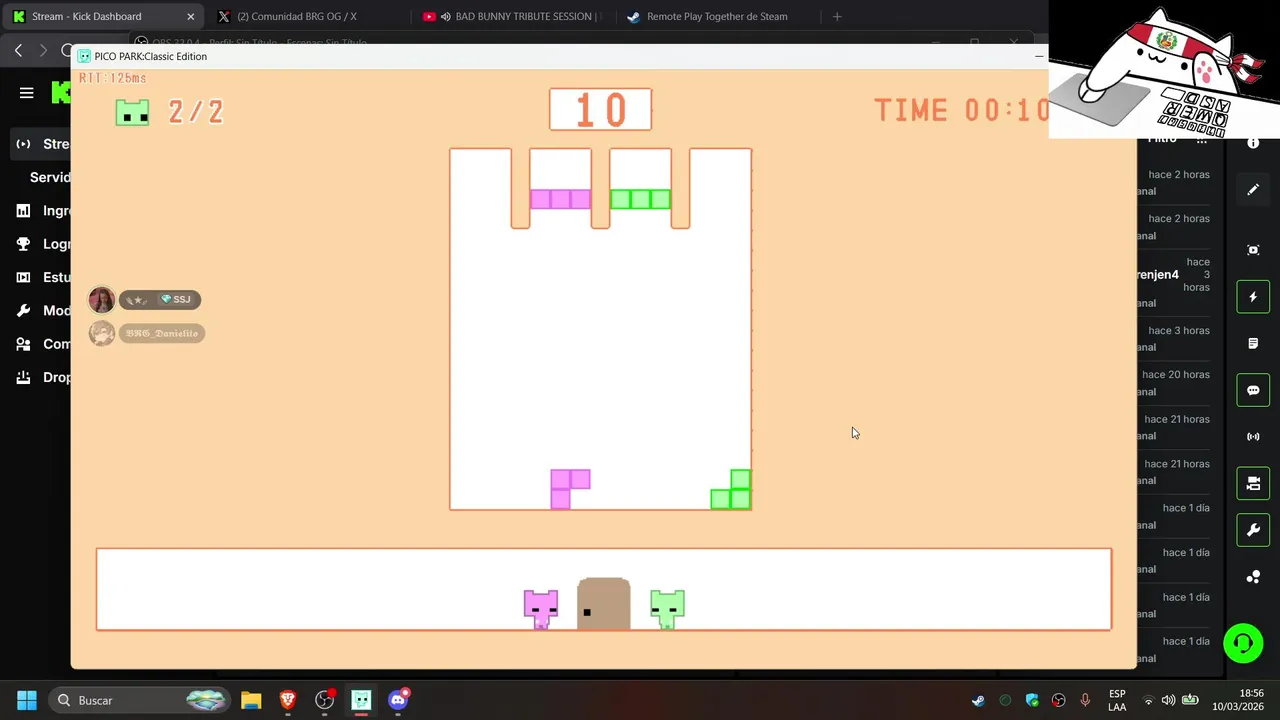The height and width of the screenshot is (720, 1280).
Task: Open the Kick sidebar hamburger menu
Action: click(27, 93)
